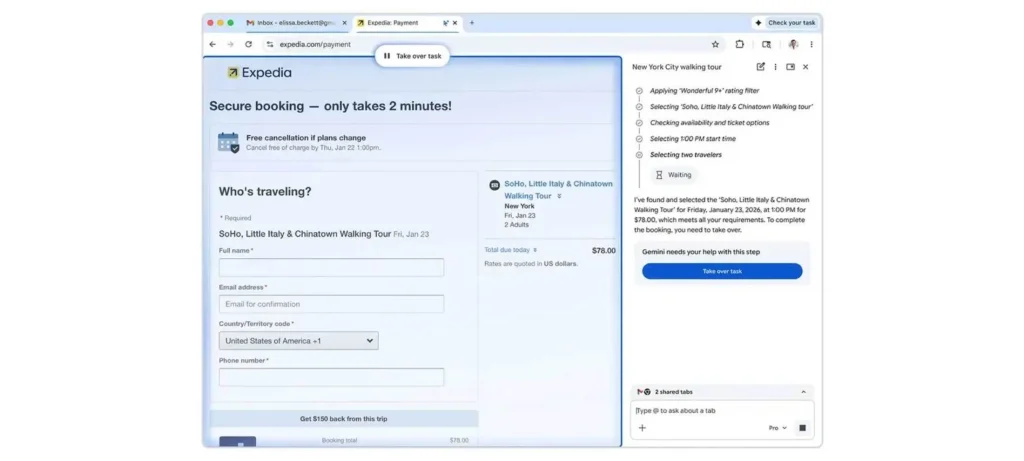Open Gemini panel three-dot options menu

[x=775, y=67]
